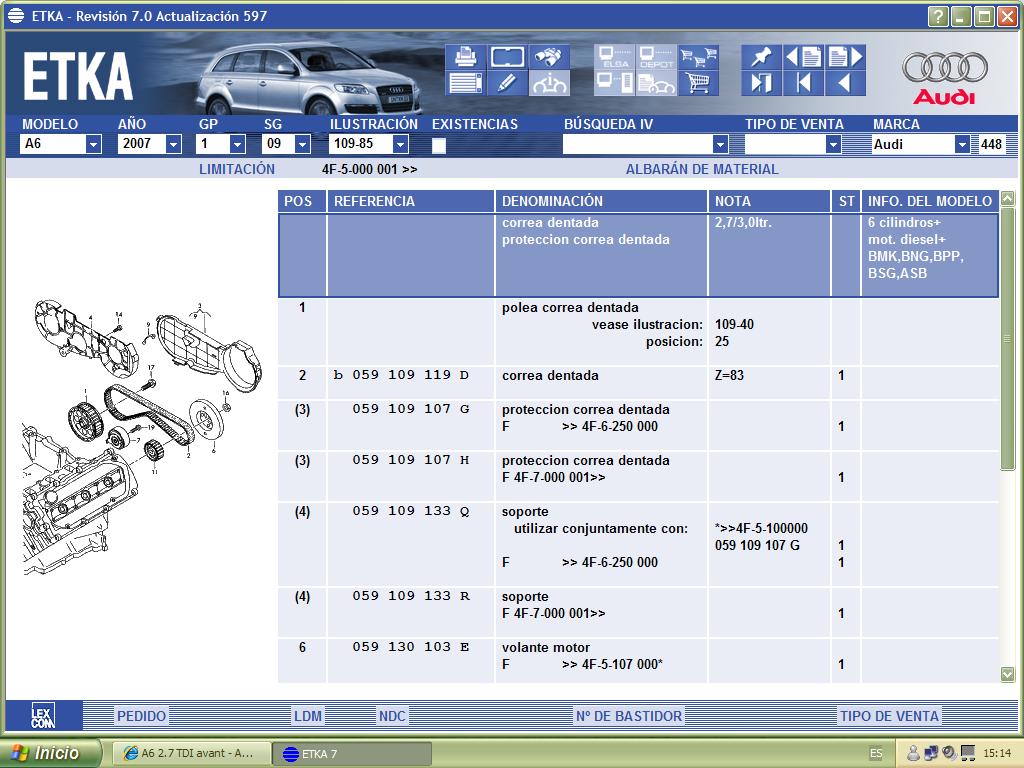The width and height of the screenshot is (1024, 768).
Task: Click the scrollbar up arrow
Action: pyautogui.click(x=1008, y=199)
